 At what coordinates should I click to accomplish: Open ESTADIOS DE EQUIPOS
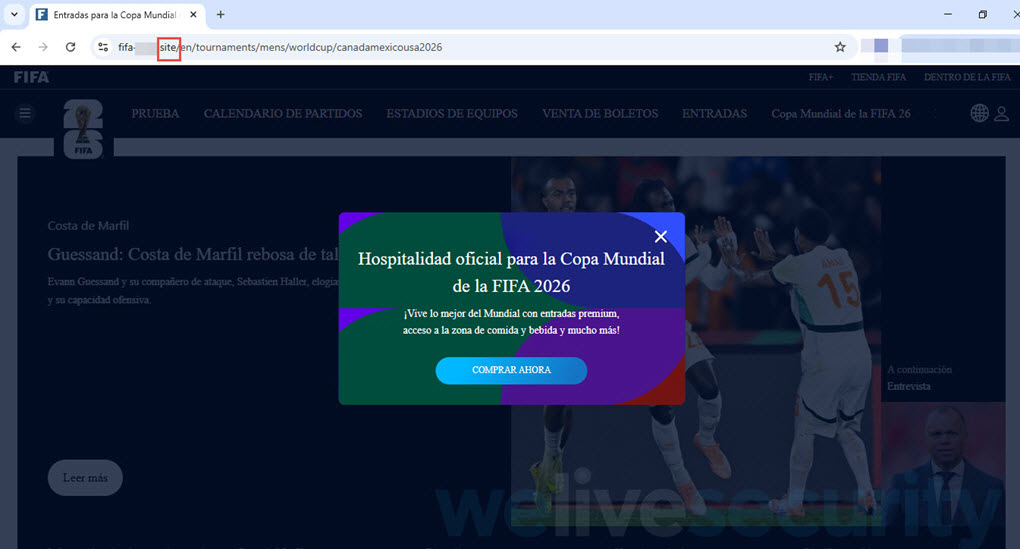pyautogui.click(x=452, y=114)
